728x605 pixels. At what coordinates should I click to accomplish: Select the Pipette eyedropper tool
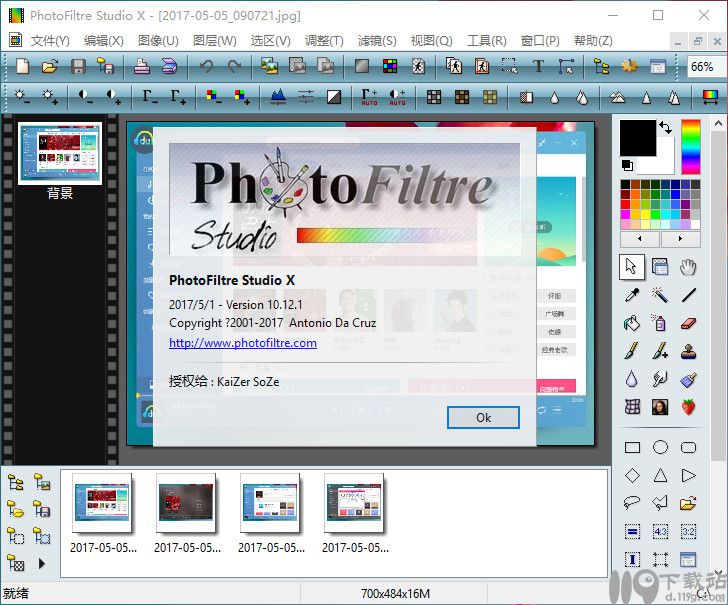coord(632,295)
